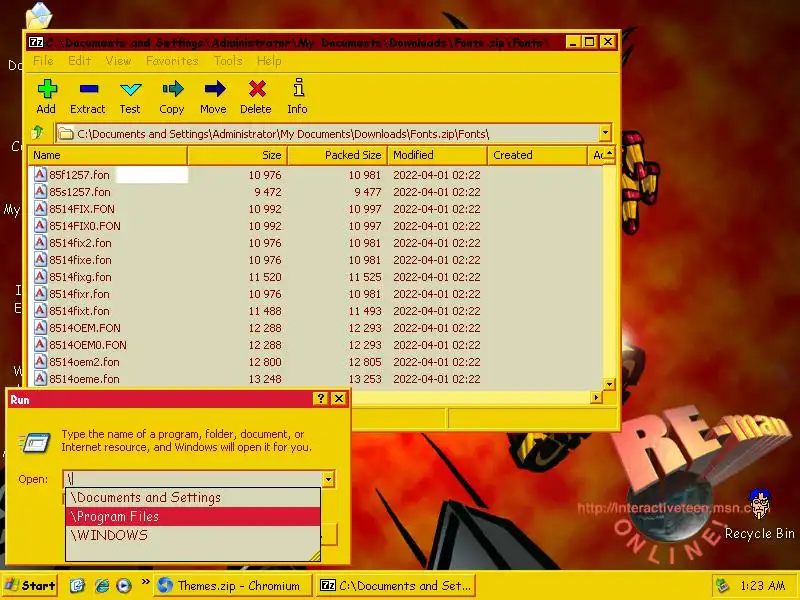Click the Extract toolbar icon
The height and width of the screenshot is (600, 800).
(x=89, y=89)
